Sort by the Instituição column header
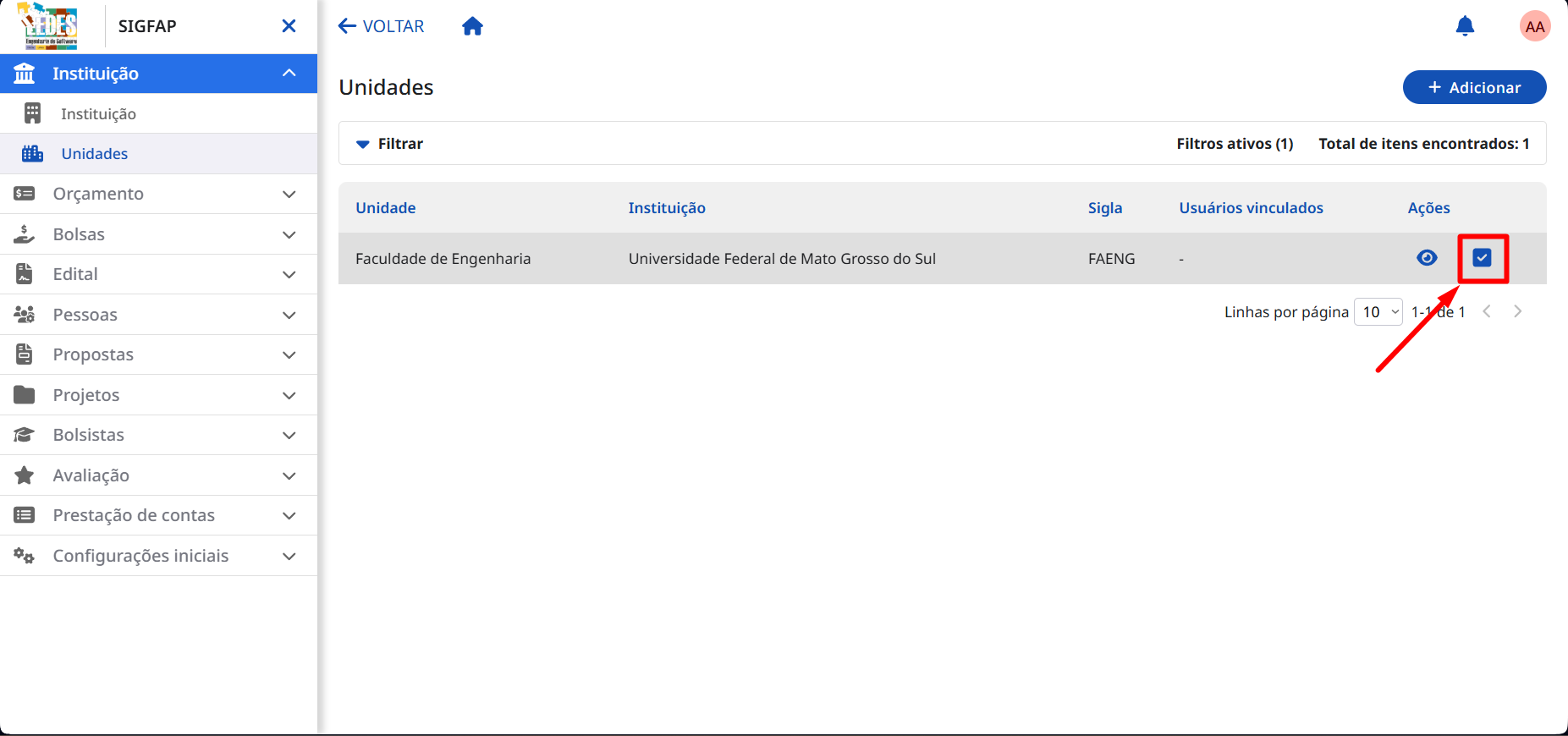The width and height of the screenshot is (1568, 736). click(x=667, y=208)
